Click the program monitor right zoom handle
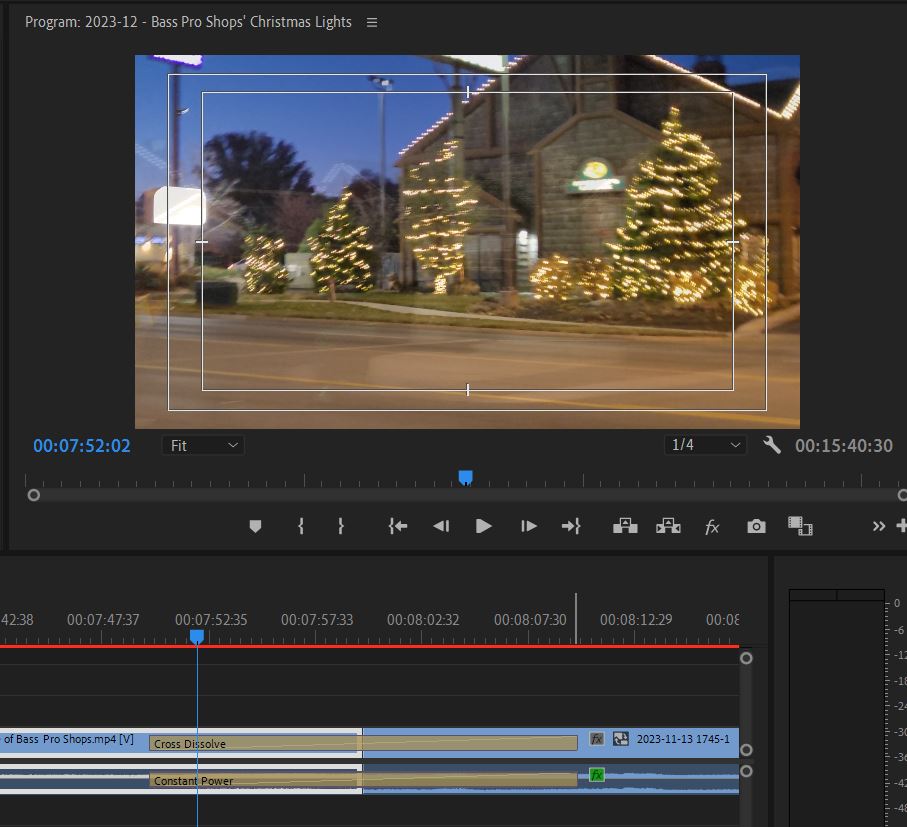907x827 pixels. [902, 495]
